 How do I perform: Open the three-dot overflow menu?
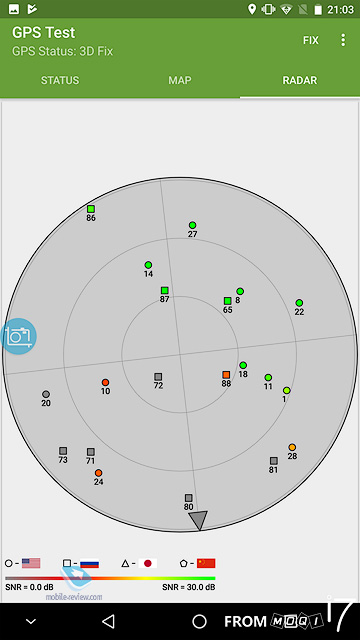(x=343, y=40)
